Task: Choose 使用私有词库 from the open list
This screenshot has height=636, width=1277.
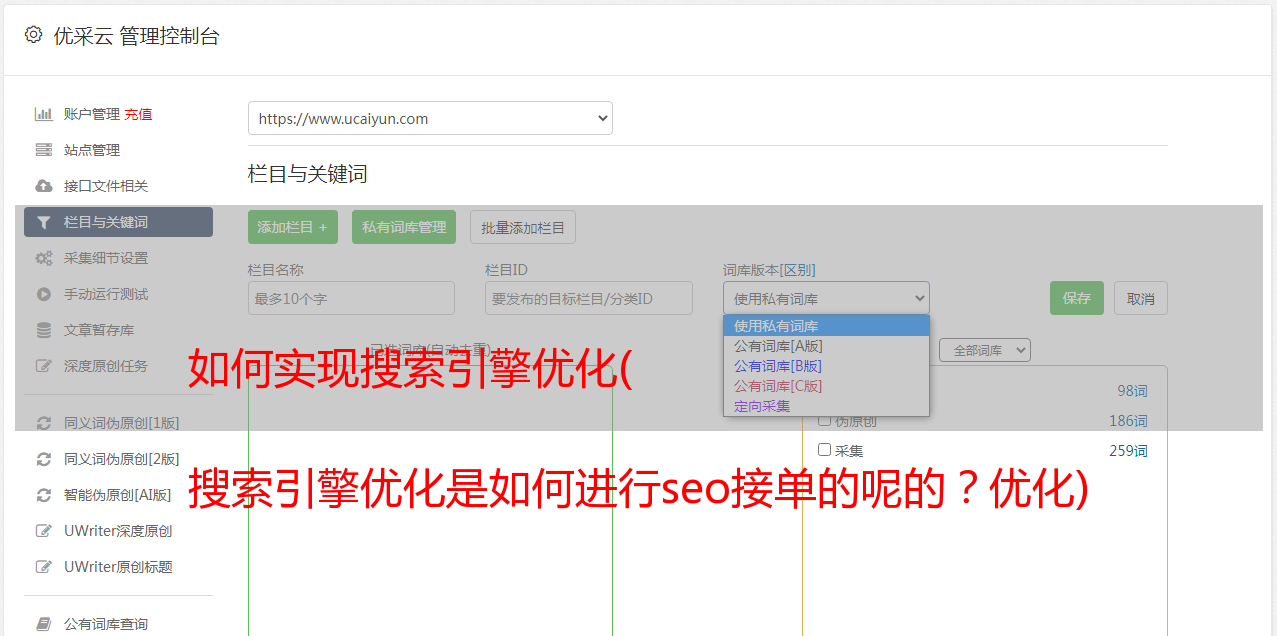Action: coord(826,326)
